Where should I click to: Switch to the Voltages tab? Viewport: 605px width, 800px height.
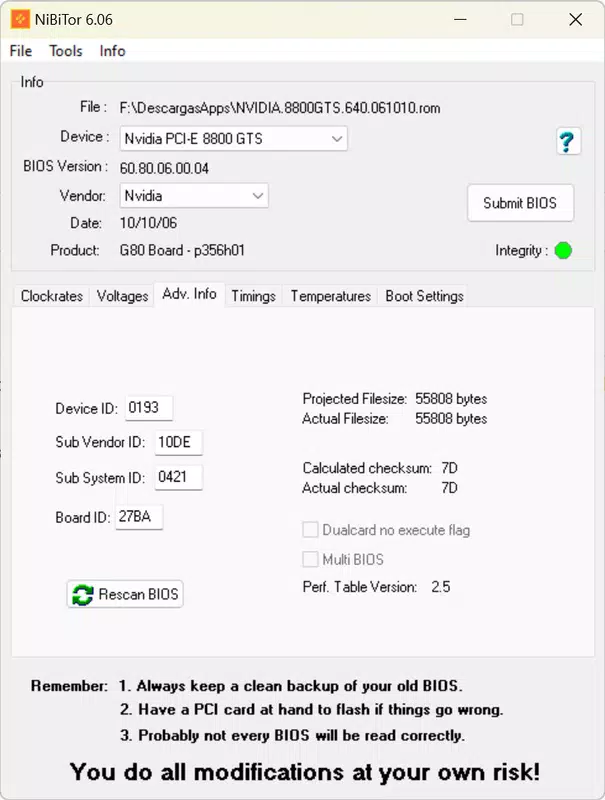[122, 296]
